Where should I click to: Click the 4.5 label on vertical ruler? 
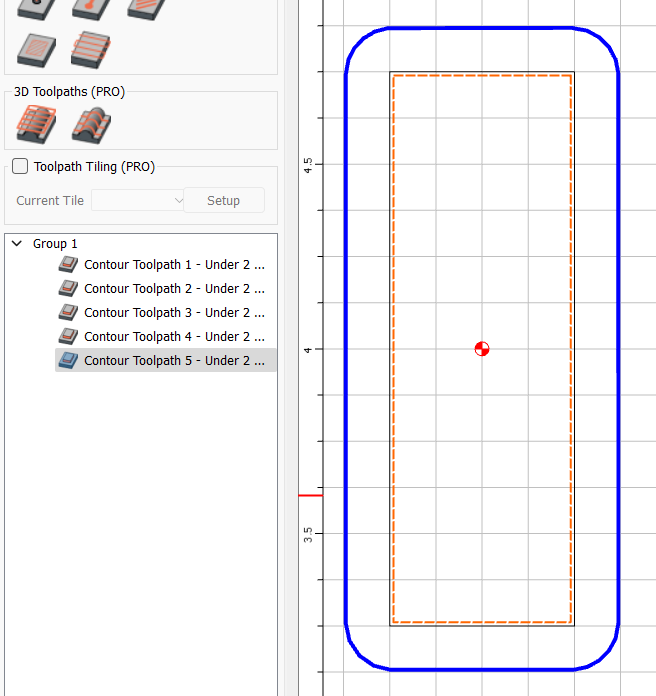(x=308, y=166)
